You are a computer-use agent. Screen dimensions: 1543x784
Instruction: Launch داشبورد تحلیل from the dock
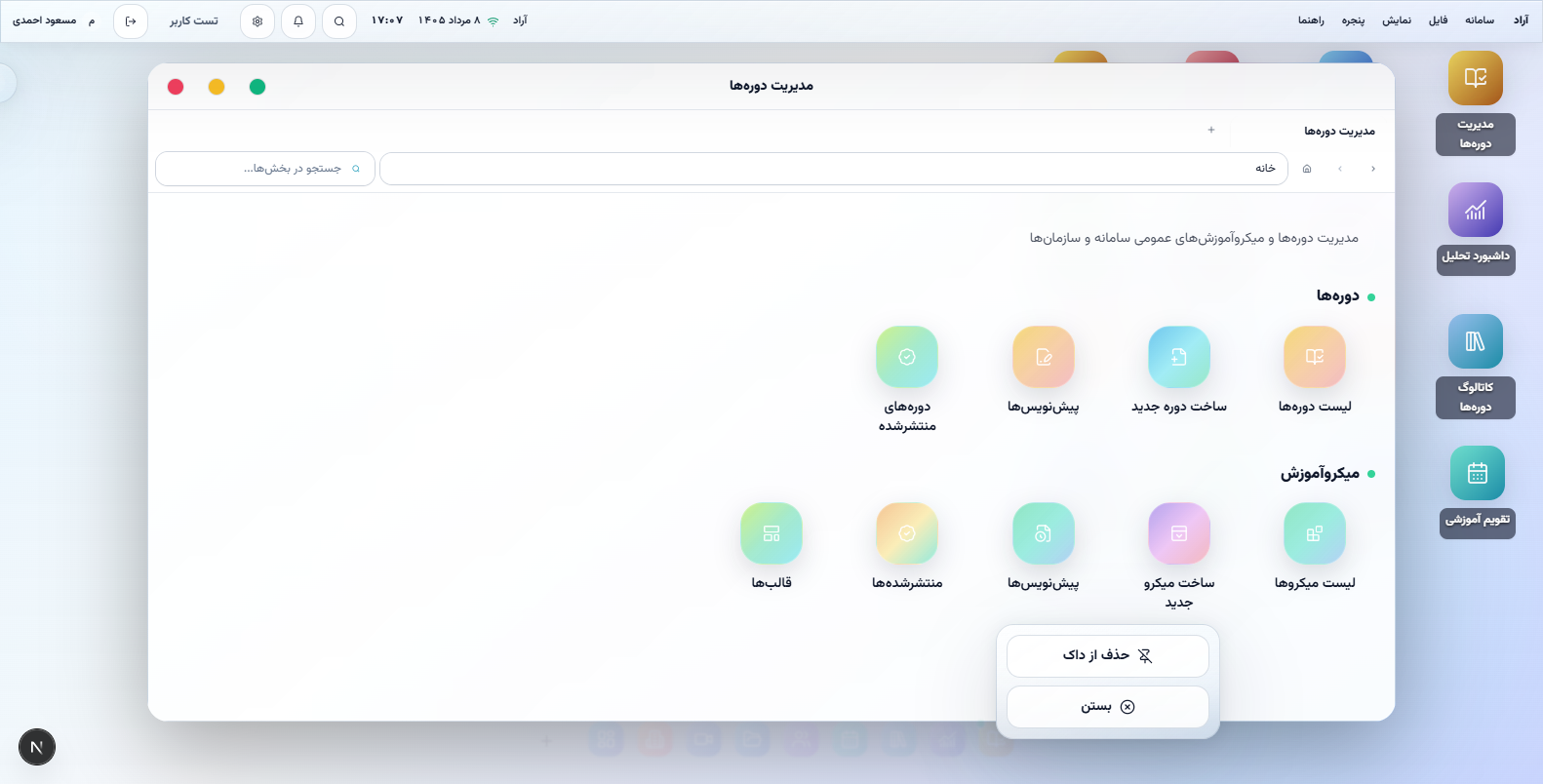tap(1476, 210)
